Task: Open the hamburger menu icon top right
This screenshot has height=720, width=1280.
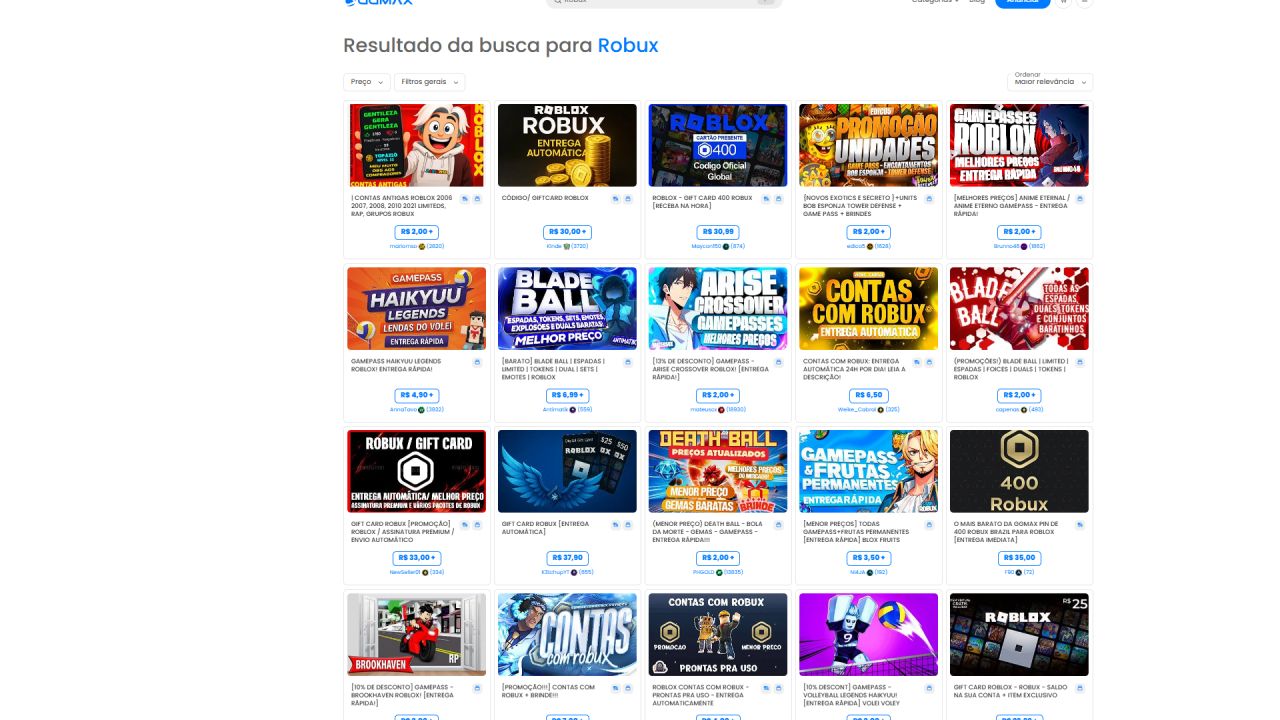Action: pyautogui.click(x=1084, y=2)
